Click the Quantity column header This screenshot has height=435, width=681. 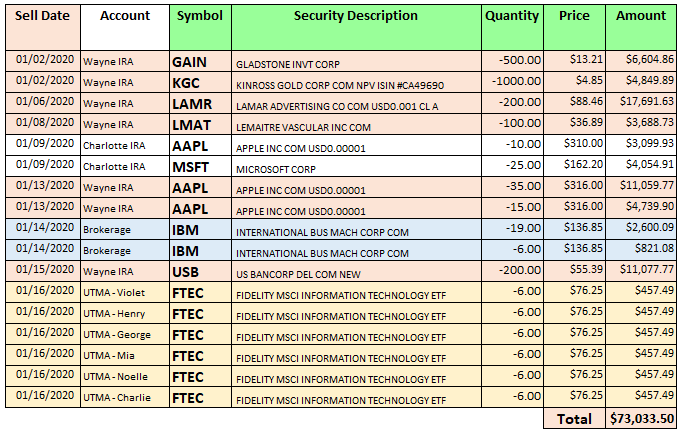click(x=512, y=16)
